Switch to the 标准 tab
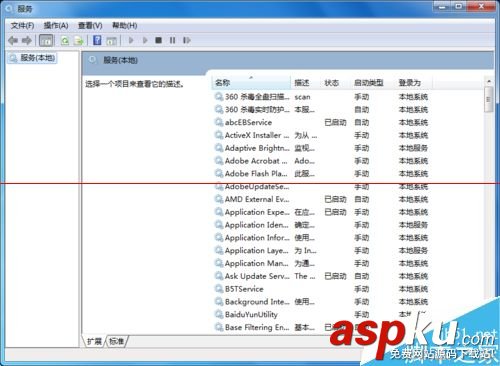This screenshot has width=500, height=366. tap(116, 341)
